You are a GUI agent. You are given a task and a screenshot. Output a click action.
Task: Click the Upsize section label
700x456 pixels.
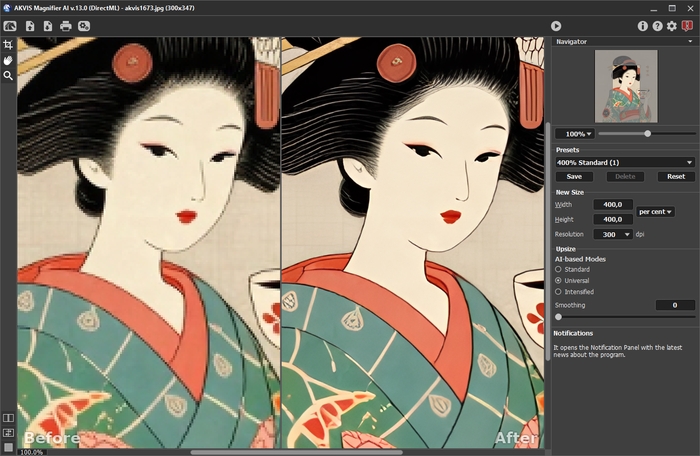coord(565,249)
